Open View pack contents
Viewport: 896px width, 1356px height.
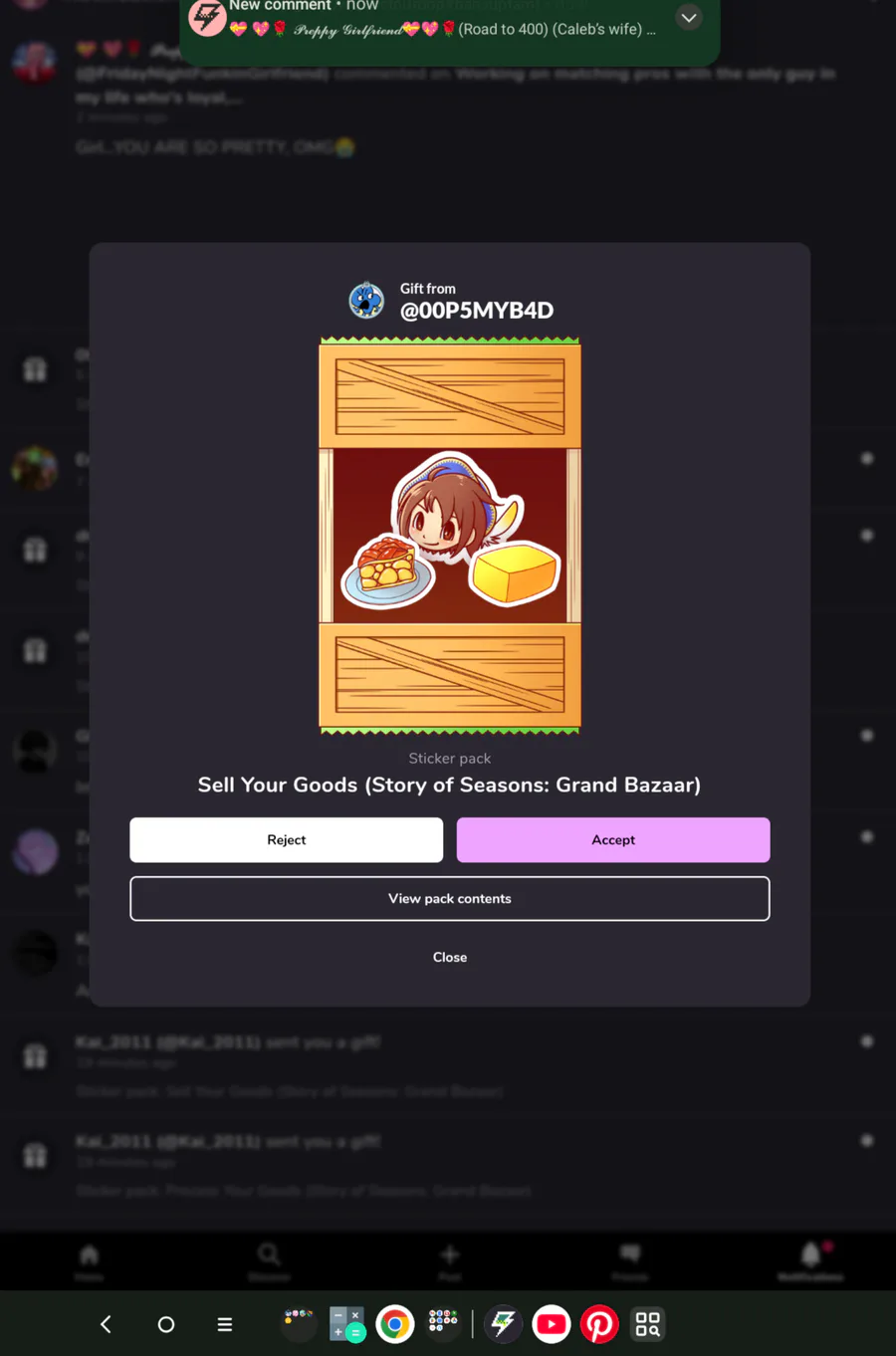[450, 899]
